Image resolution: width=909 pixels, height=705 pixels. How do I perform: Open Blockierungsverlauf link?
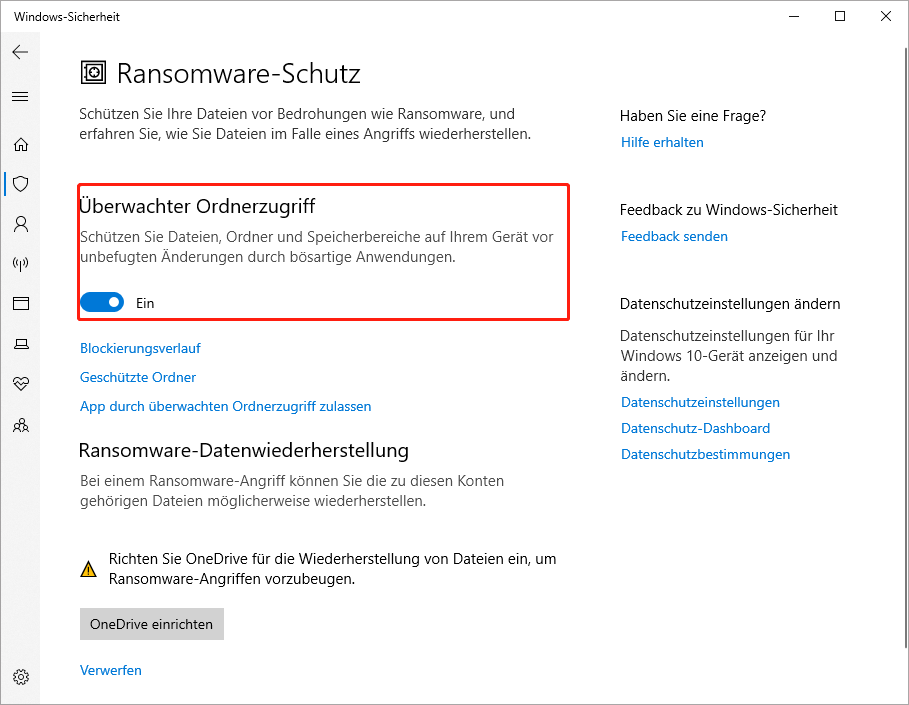pos(140,348)
